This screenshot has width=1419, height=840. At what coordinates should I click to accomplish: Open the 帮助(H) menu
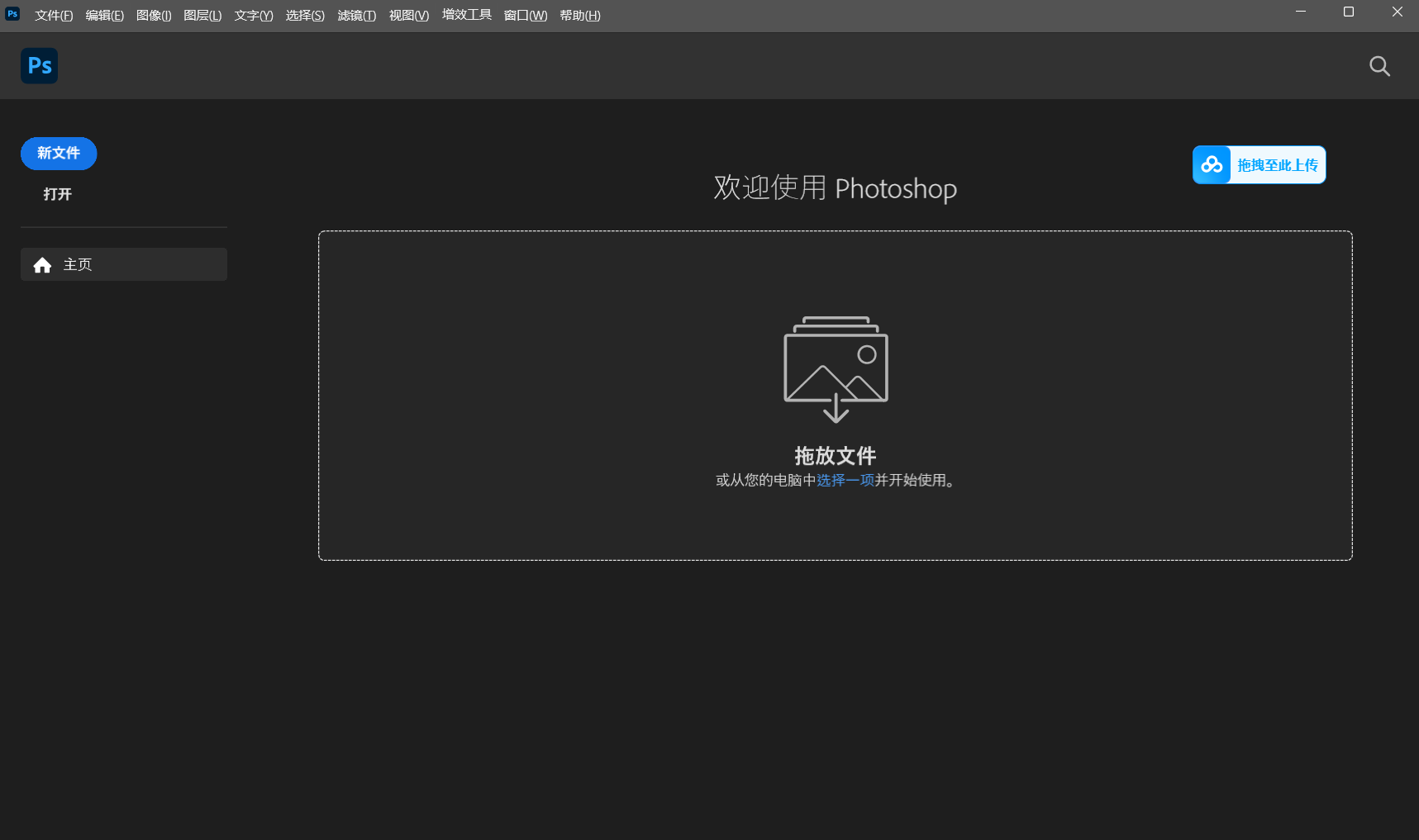point(580,16)
